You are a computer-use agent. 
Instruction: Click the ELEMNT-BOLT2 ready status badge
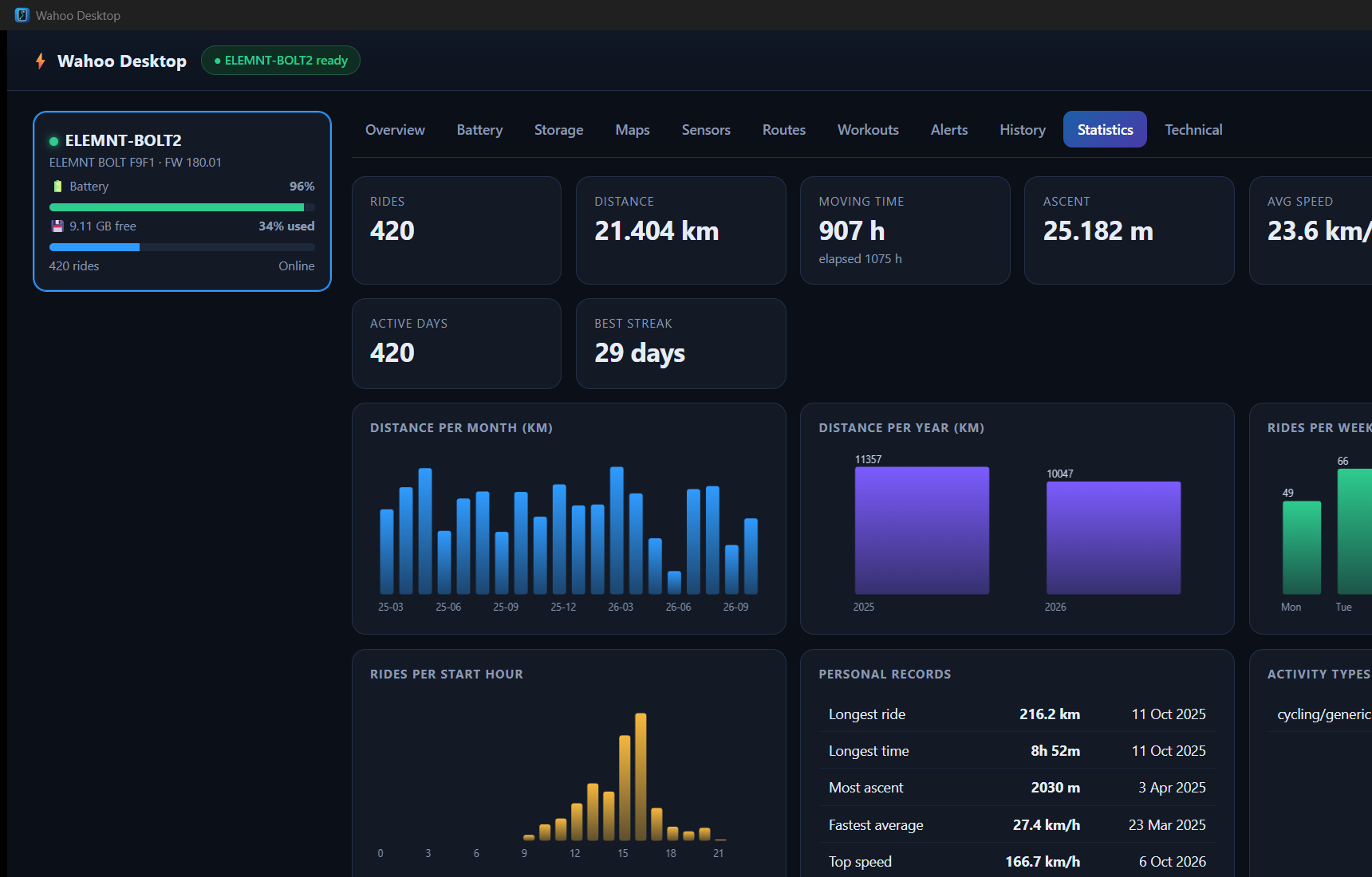pyautogui.click(x=281, y=61)
